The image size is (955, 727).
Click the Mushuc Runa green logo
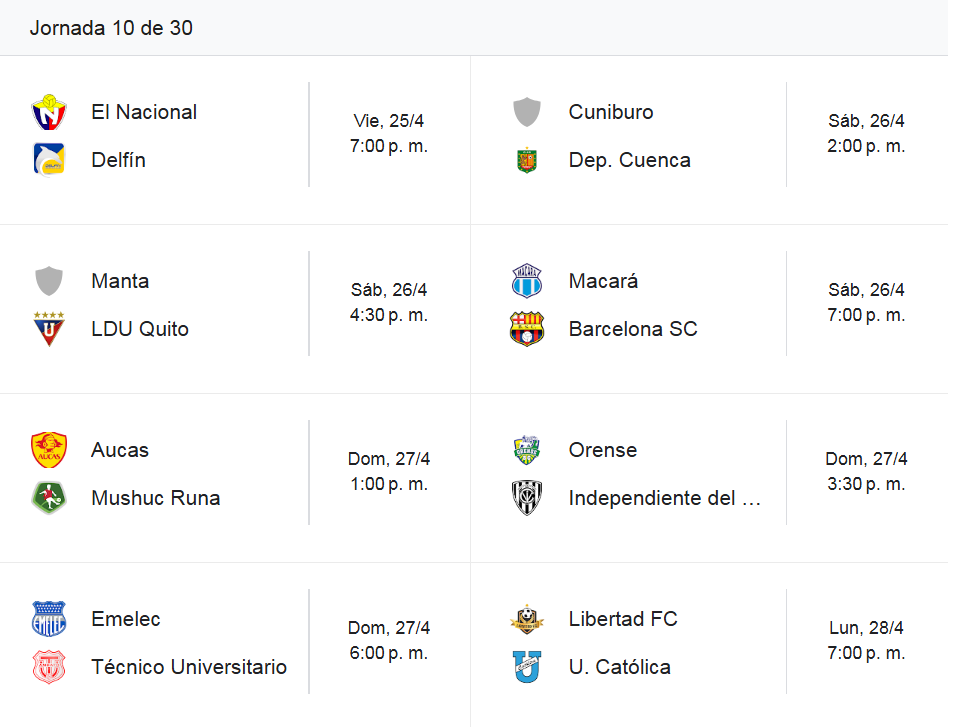coord(49,498)
